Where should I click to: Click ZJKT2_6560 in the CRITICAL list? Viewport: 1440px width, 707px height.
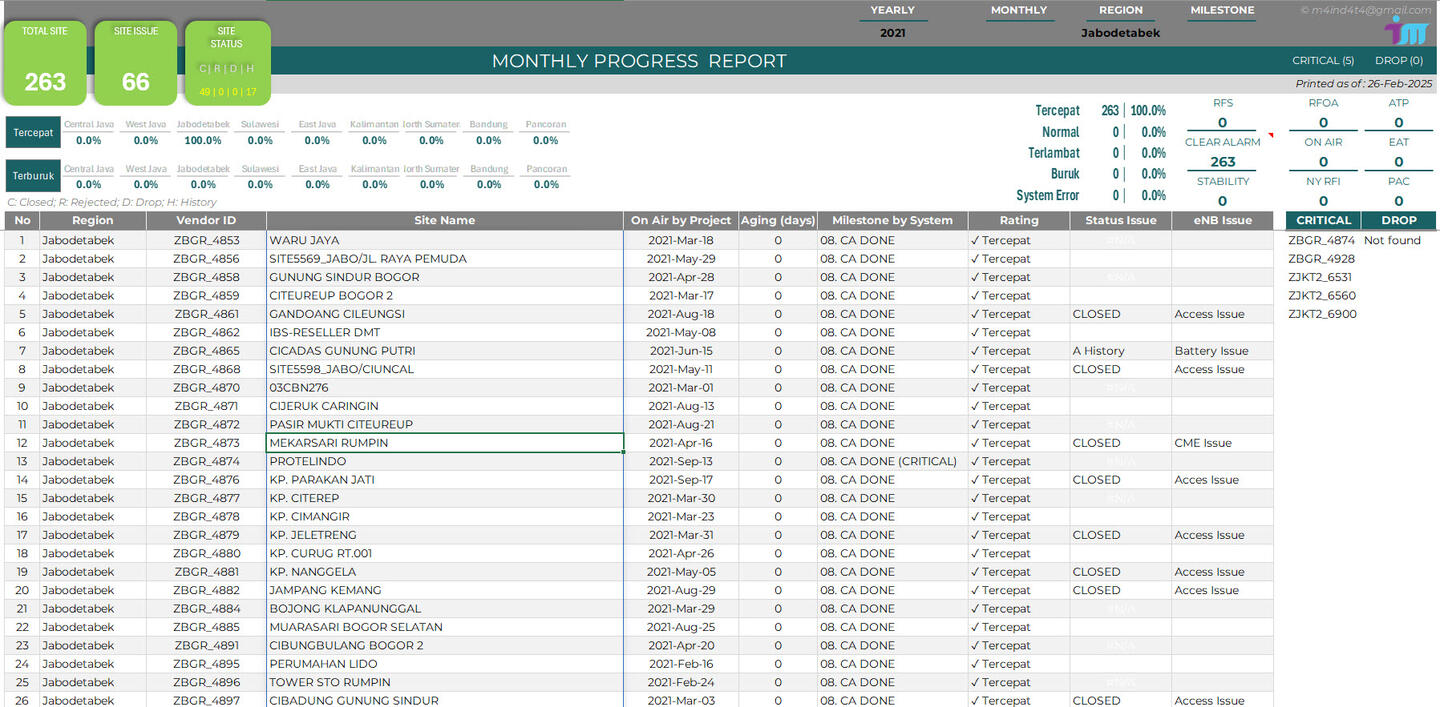(x=1322, y=295)
